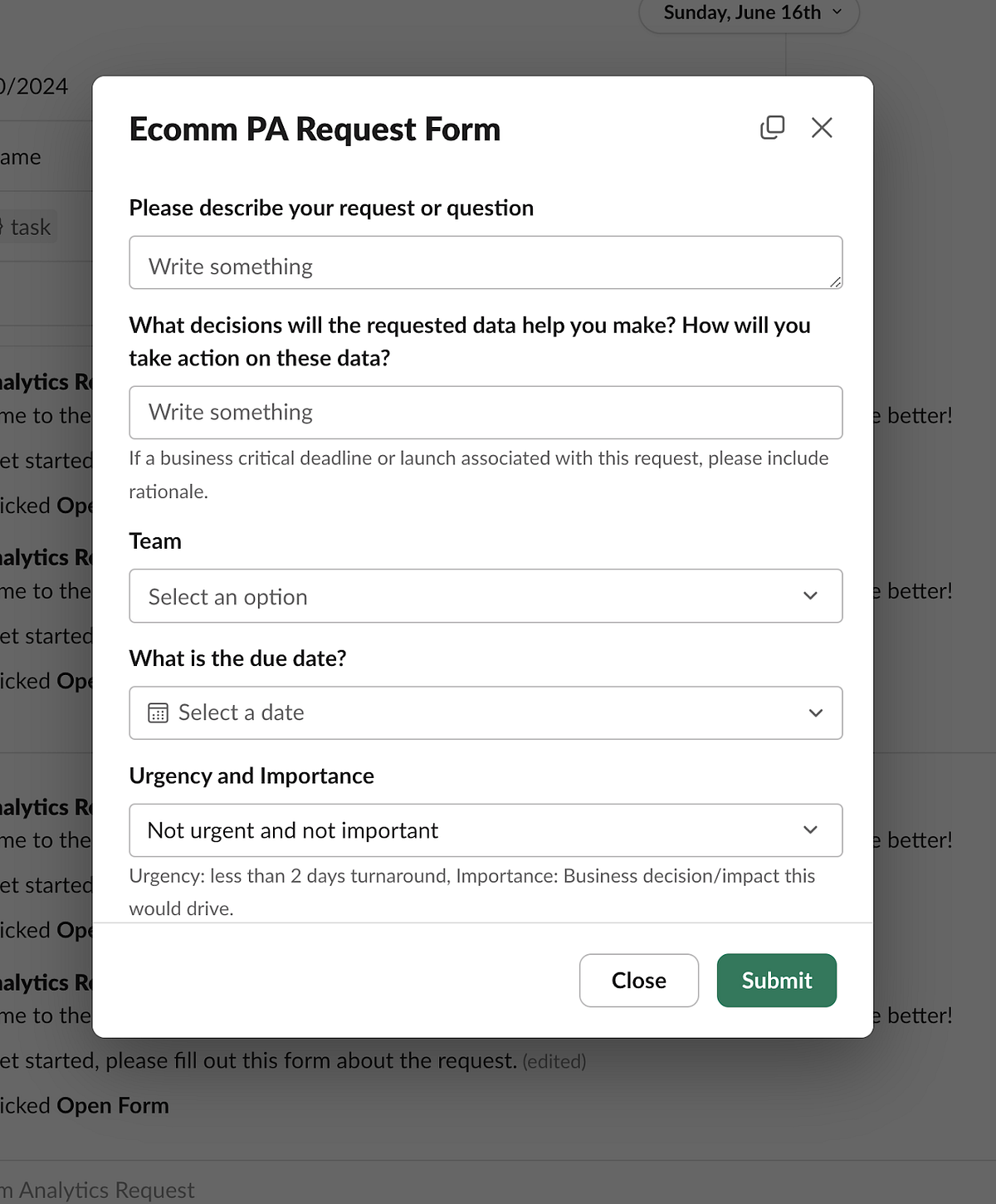This screenshot has height=1204, width=996.
Task: Click the Team dropdown chevron
Action: click(x=812, y=596)
